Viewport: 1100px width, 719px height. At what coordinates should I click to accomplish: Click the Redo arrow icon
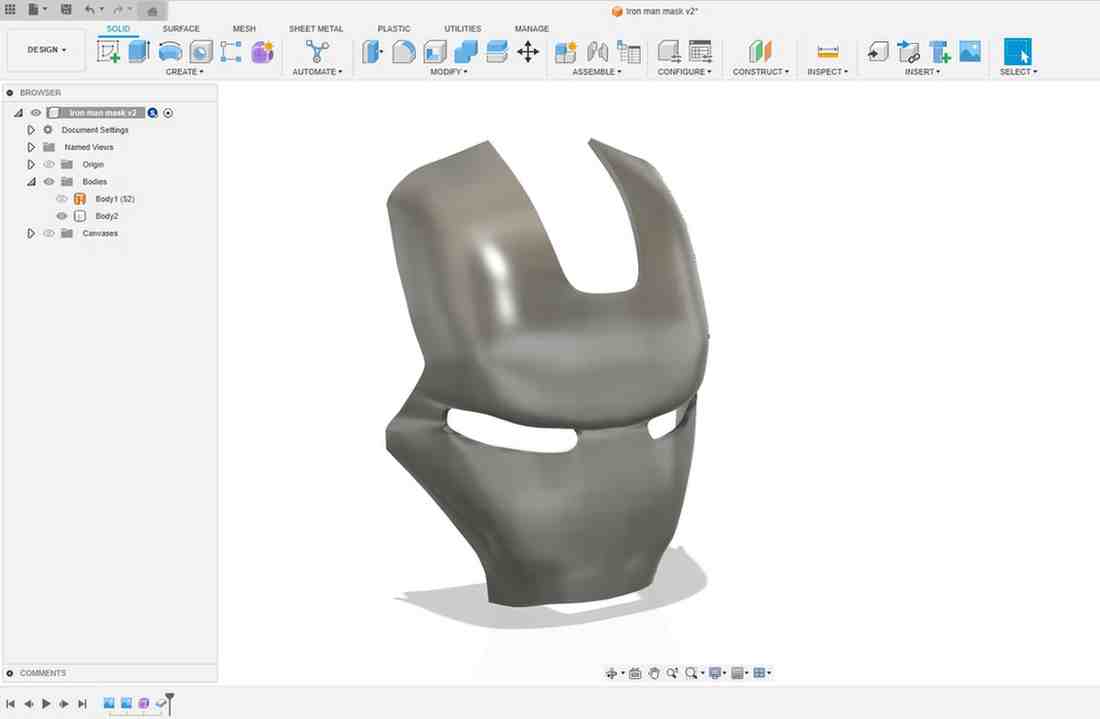pos(118,10)
